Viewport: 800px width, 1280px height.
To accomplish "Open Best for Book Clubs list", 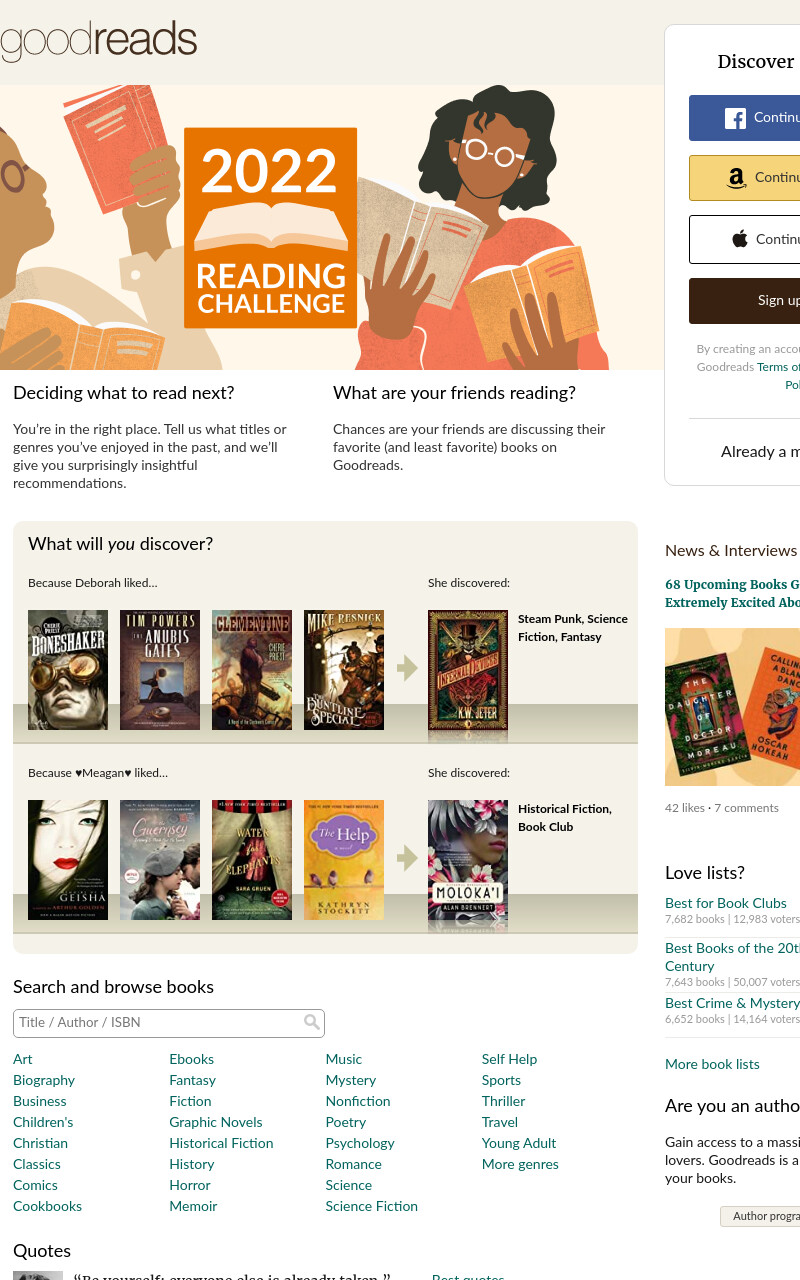I will (726, 903).
